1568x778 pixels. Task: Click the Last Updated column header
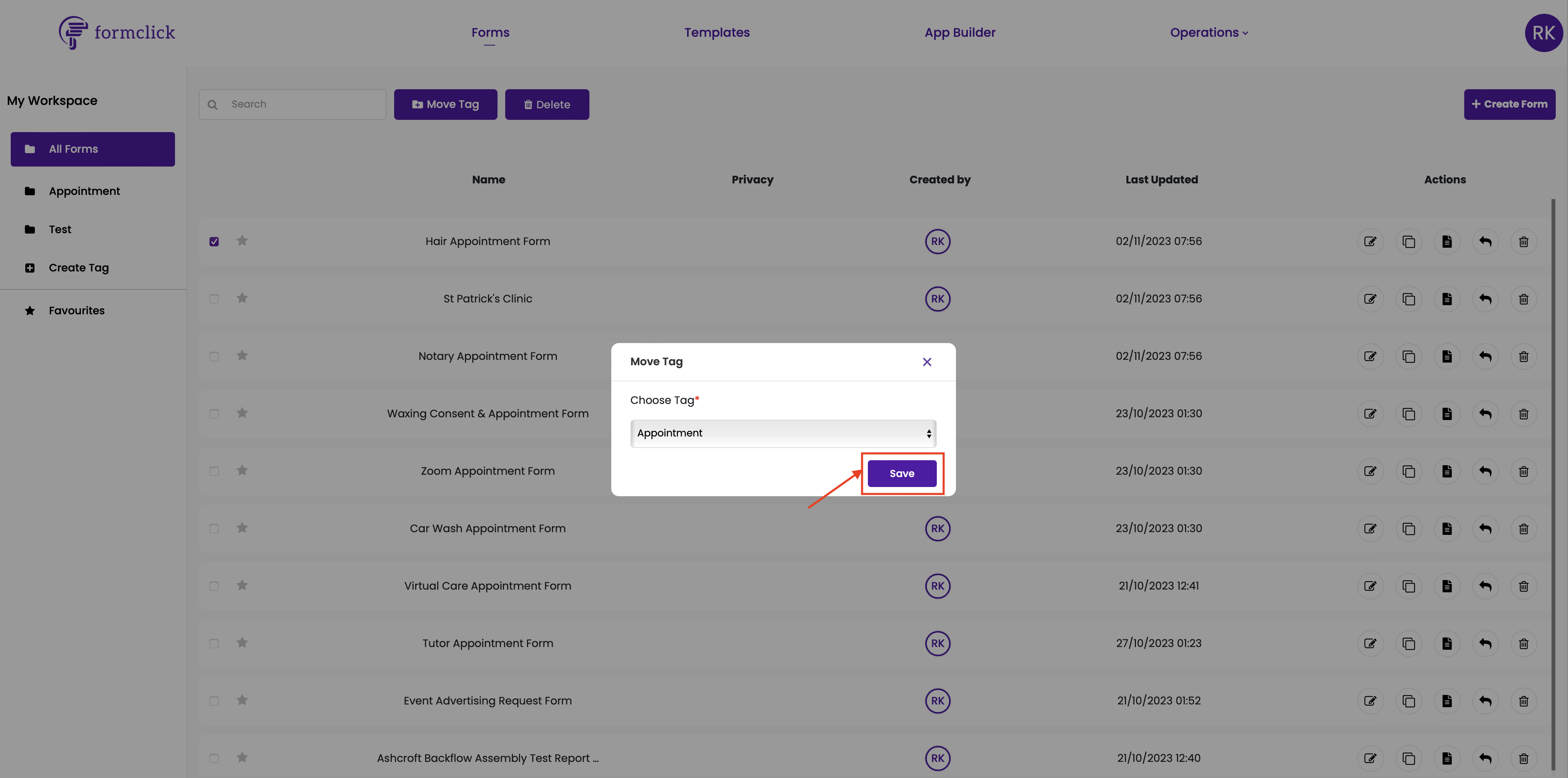pos(1161,180)
